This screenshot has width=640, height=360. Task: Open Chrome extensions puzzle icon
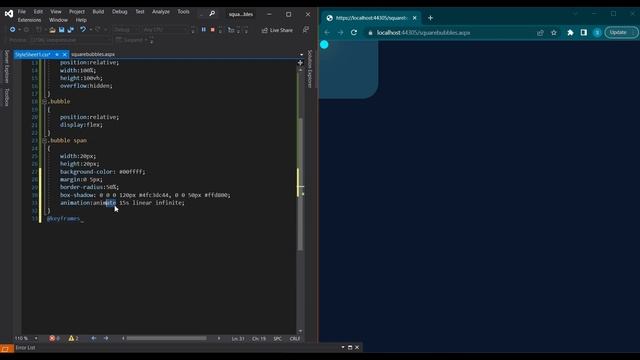[570, 33]
